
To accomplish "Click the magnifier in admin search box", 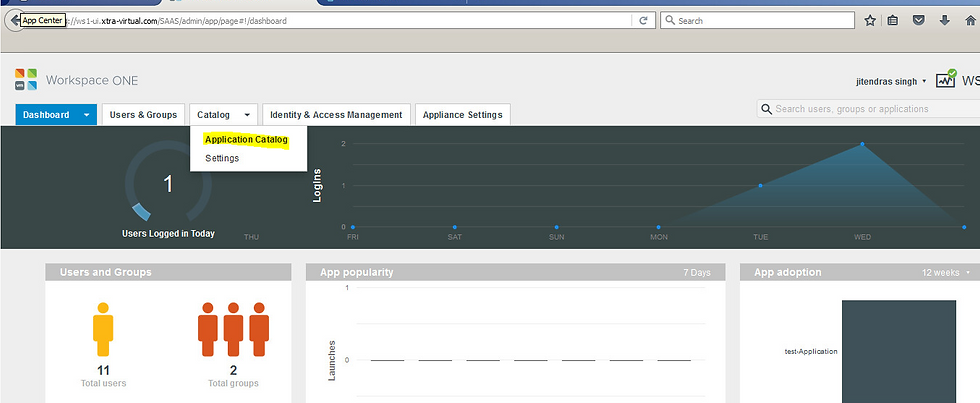I will (x=766, y=109).
